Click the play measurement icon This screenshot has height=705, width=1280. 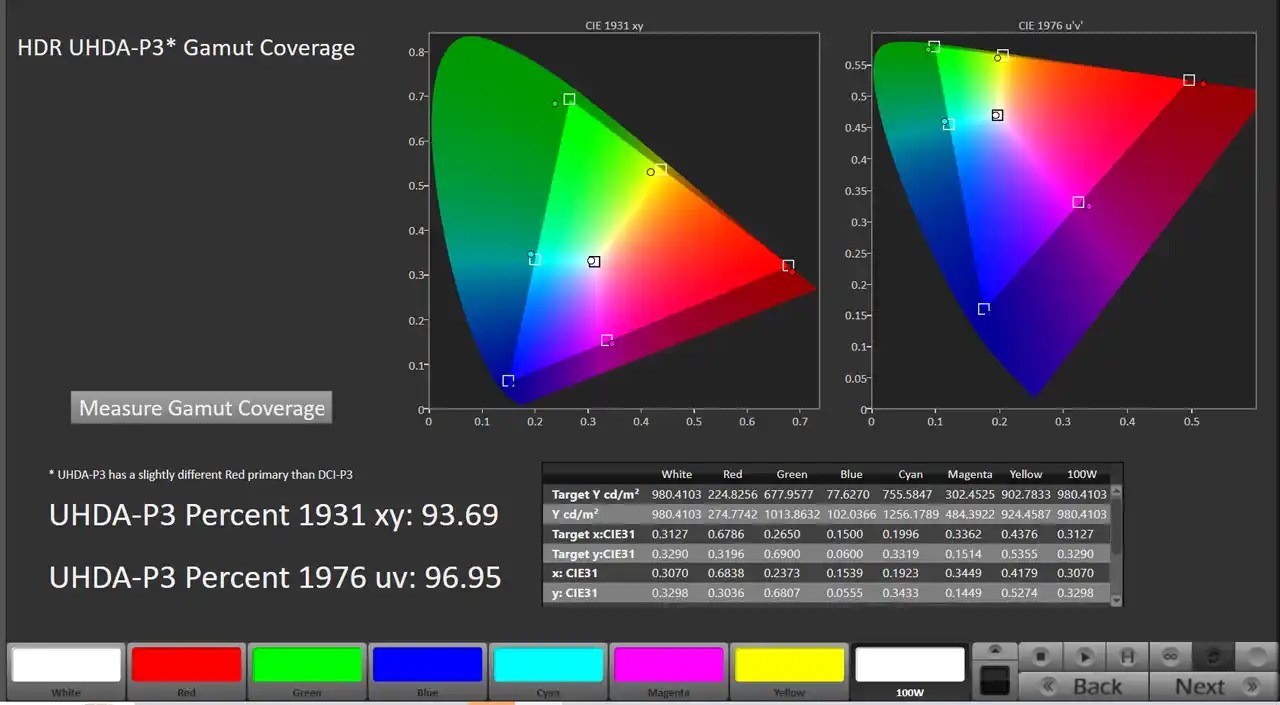(x=1085, y=657)
